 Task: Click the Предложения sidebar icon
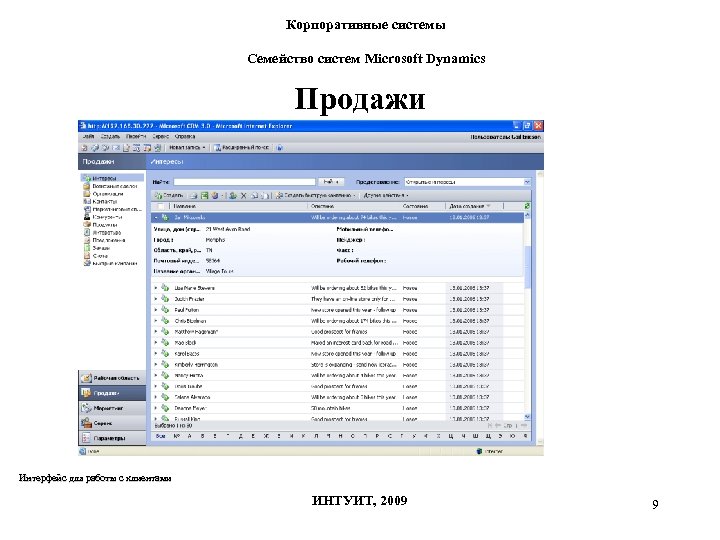86,240
